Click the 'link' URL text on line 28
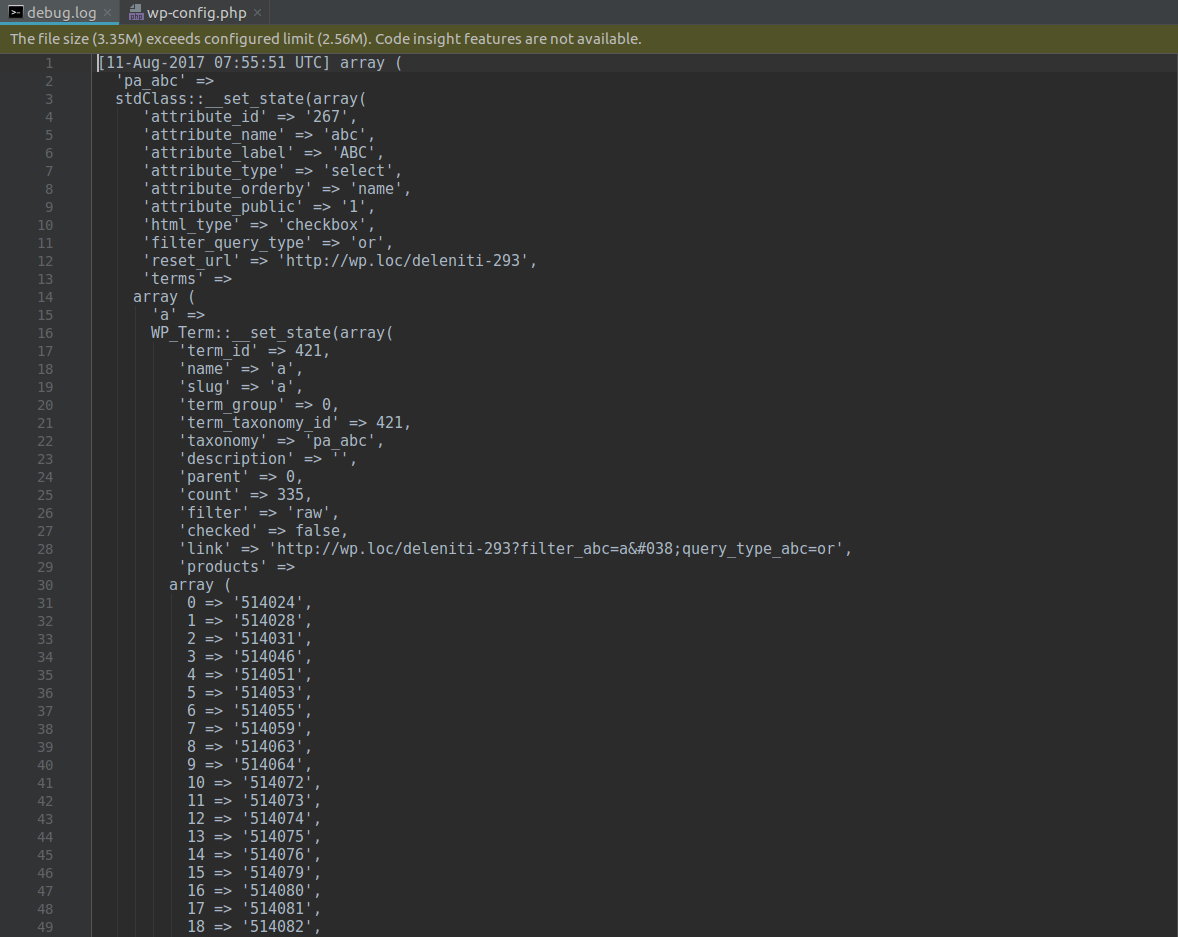The image size is (1178, 937). tap(556, 549)
